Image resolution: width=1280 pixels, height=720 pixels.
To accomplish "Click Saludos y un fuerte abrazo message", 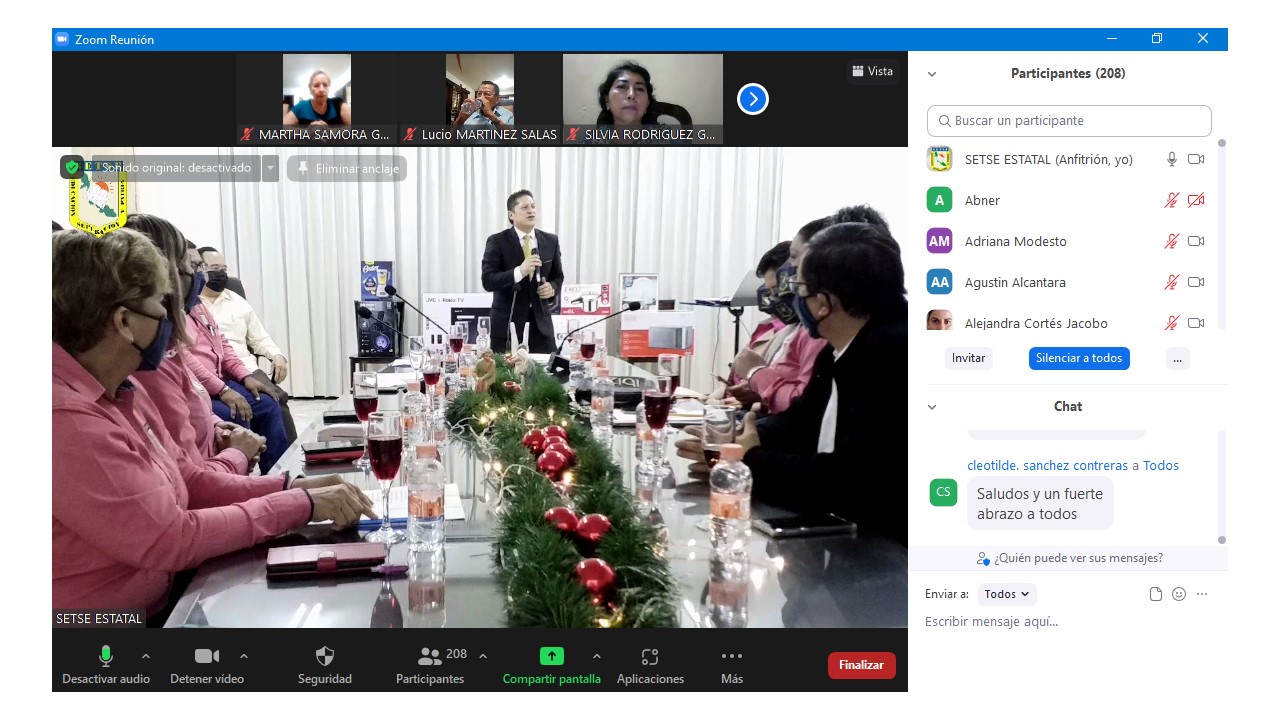I will 1040,503.
